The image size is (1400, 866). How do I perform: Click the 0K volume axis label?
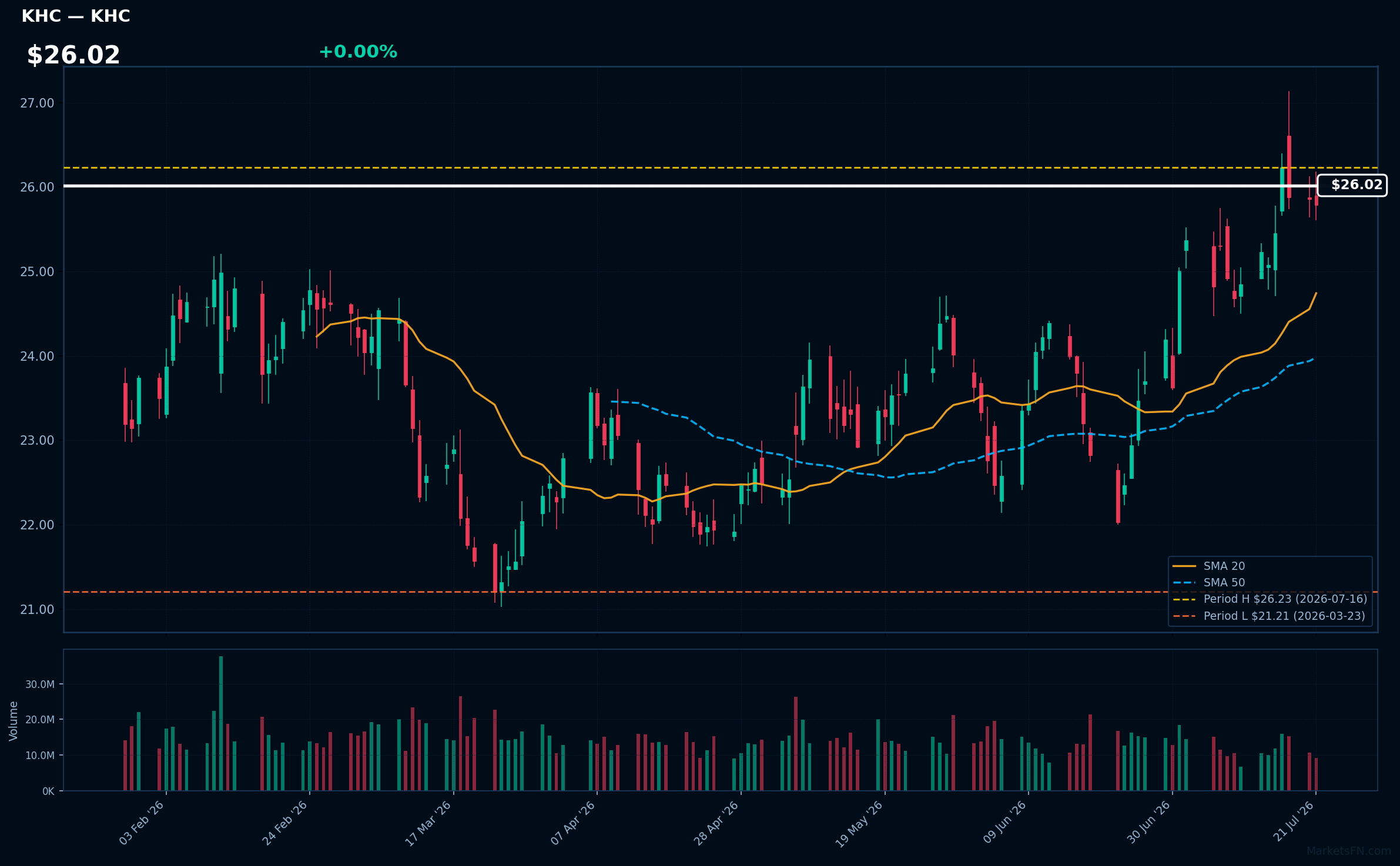[48, 791]
